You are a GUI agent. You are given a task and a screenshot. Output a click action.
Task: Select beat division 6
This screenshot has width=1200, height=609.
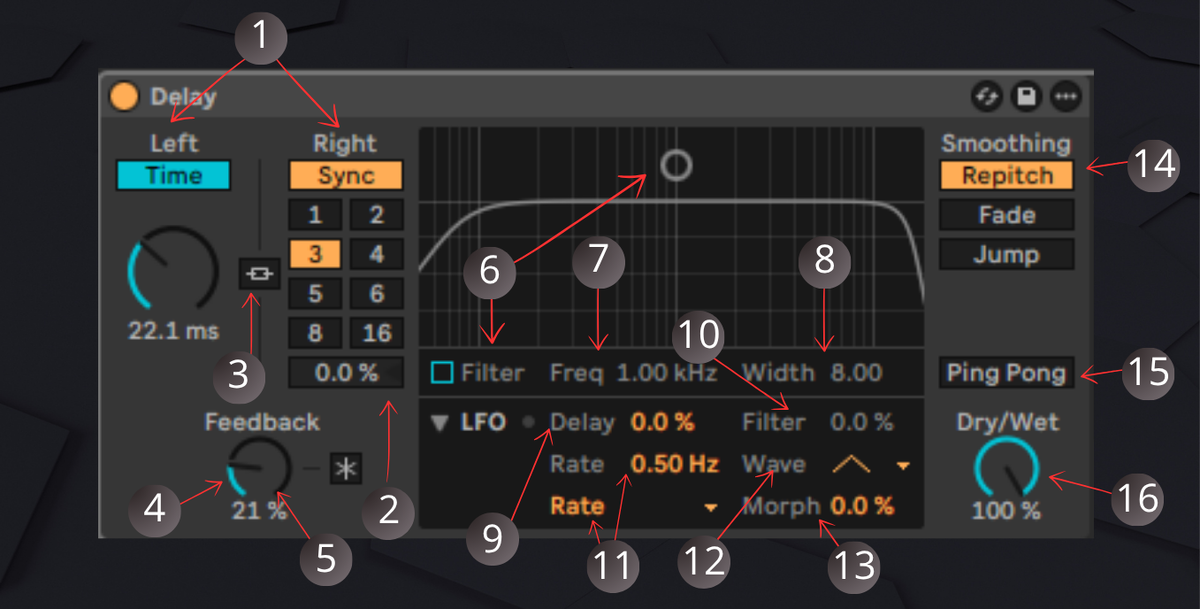pyautogui.click(x=376, y=293)
